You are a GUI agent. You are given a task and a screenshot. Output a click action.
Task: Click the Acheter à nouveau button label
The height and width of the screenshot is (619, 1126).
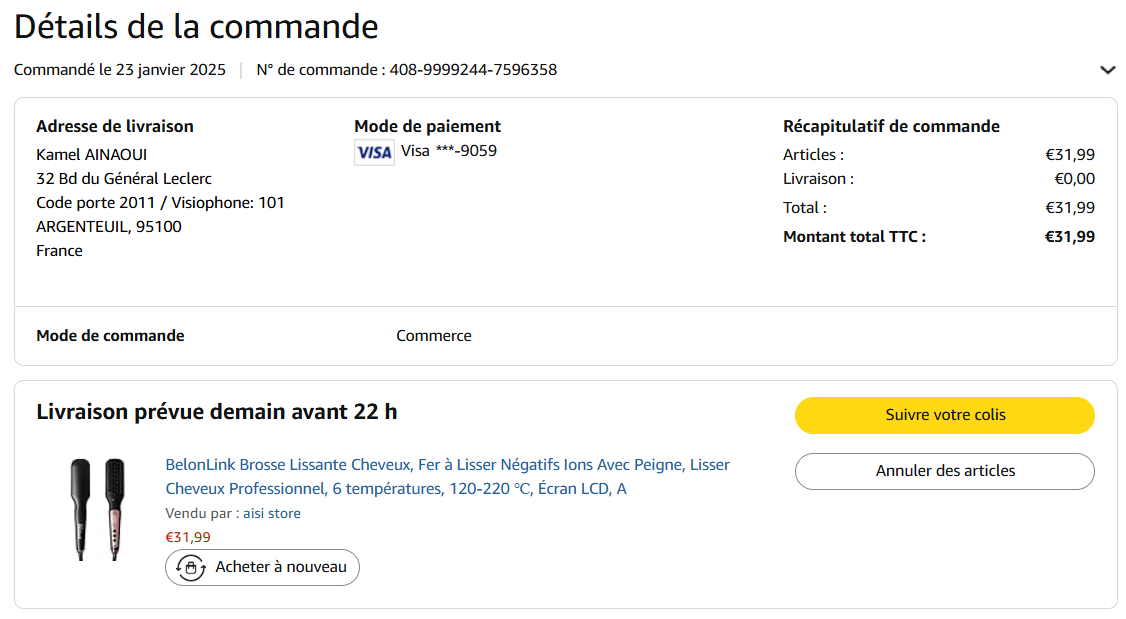(281, 567)
